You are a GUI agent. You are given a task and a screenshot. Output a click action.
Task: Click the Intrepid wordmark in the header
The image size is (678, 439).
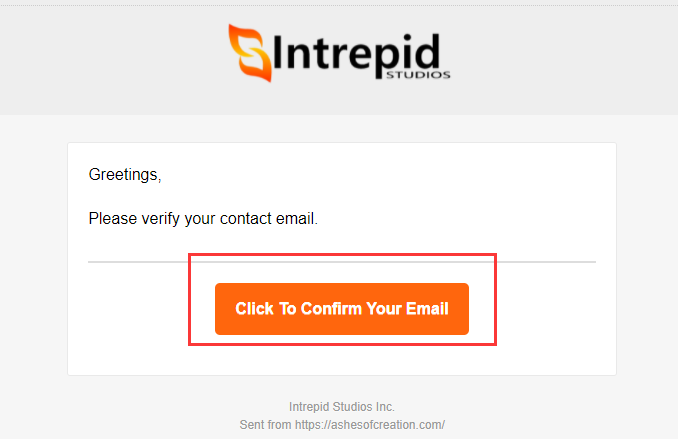click(357, 53)
